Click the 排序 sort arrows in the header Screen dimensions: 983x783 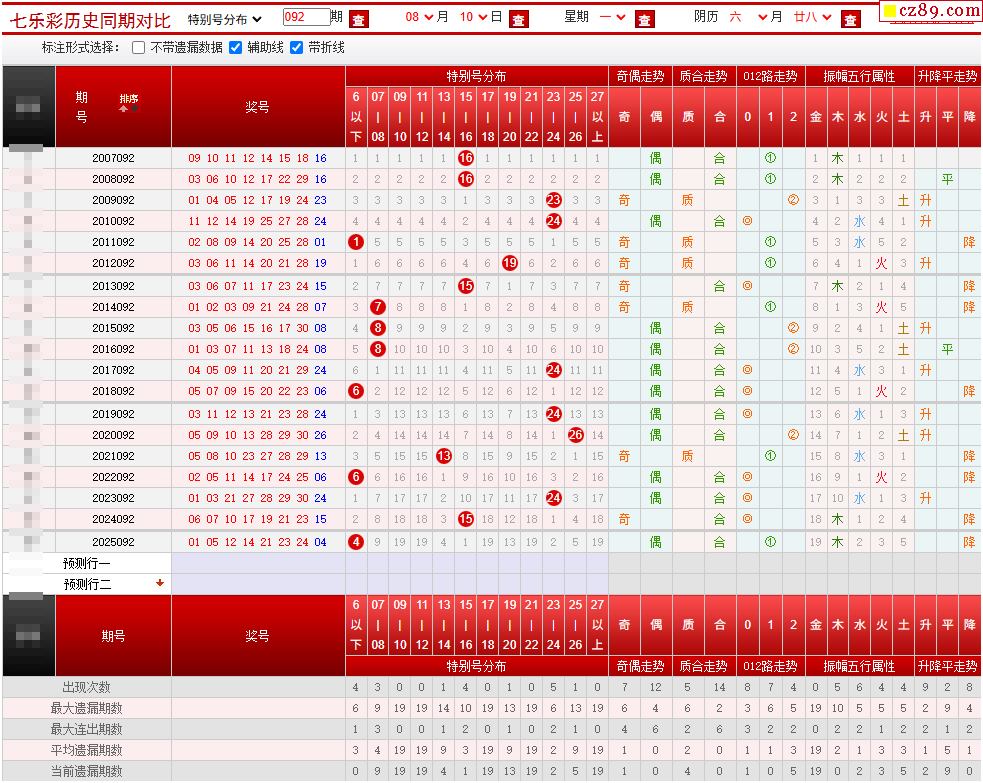(x=129, y=103)
